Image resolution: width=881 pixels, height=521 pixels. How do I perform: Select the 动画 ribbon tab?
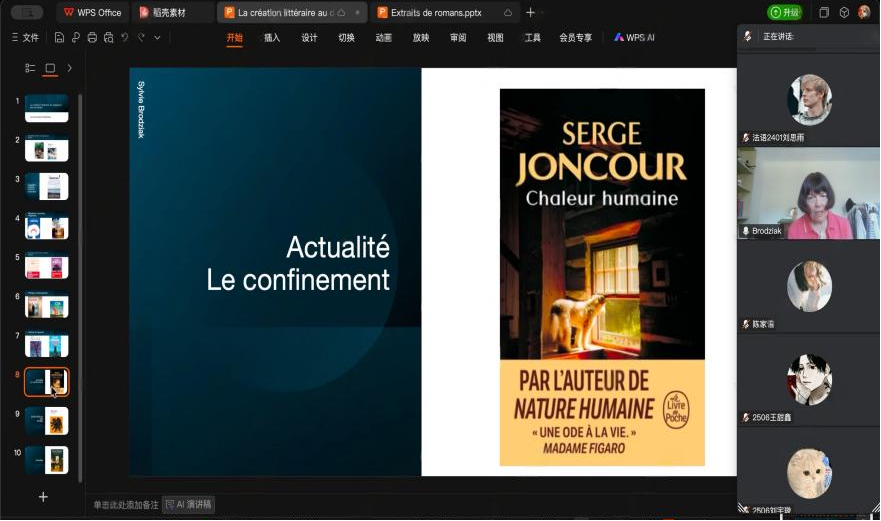coord(383,38)
